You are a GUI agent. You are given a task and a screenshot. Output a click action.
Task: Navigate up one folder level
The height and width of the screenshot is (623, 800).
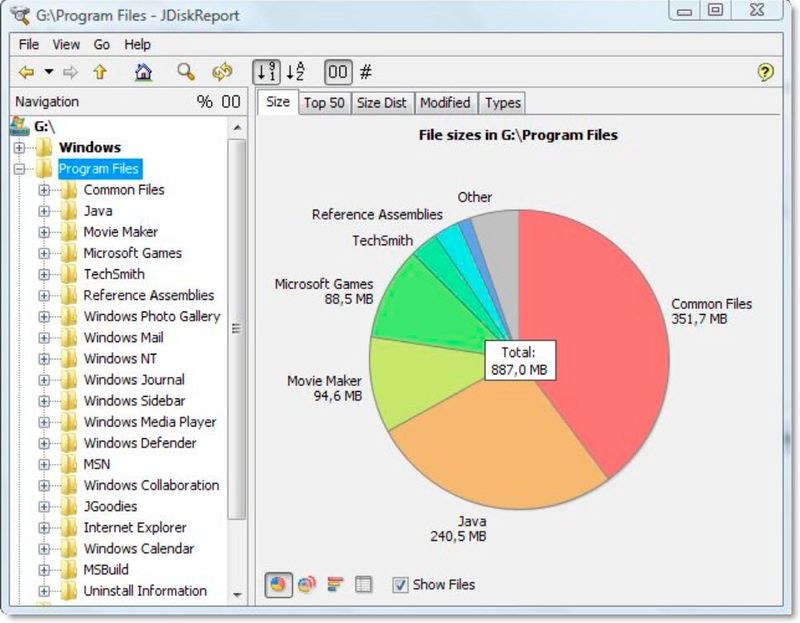pyautogui.click(x=100, y=72)
